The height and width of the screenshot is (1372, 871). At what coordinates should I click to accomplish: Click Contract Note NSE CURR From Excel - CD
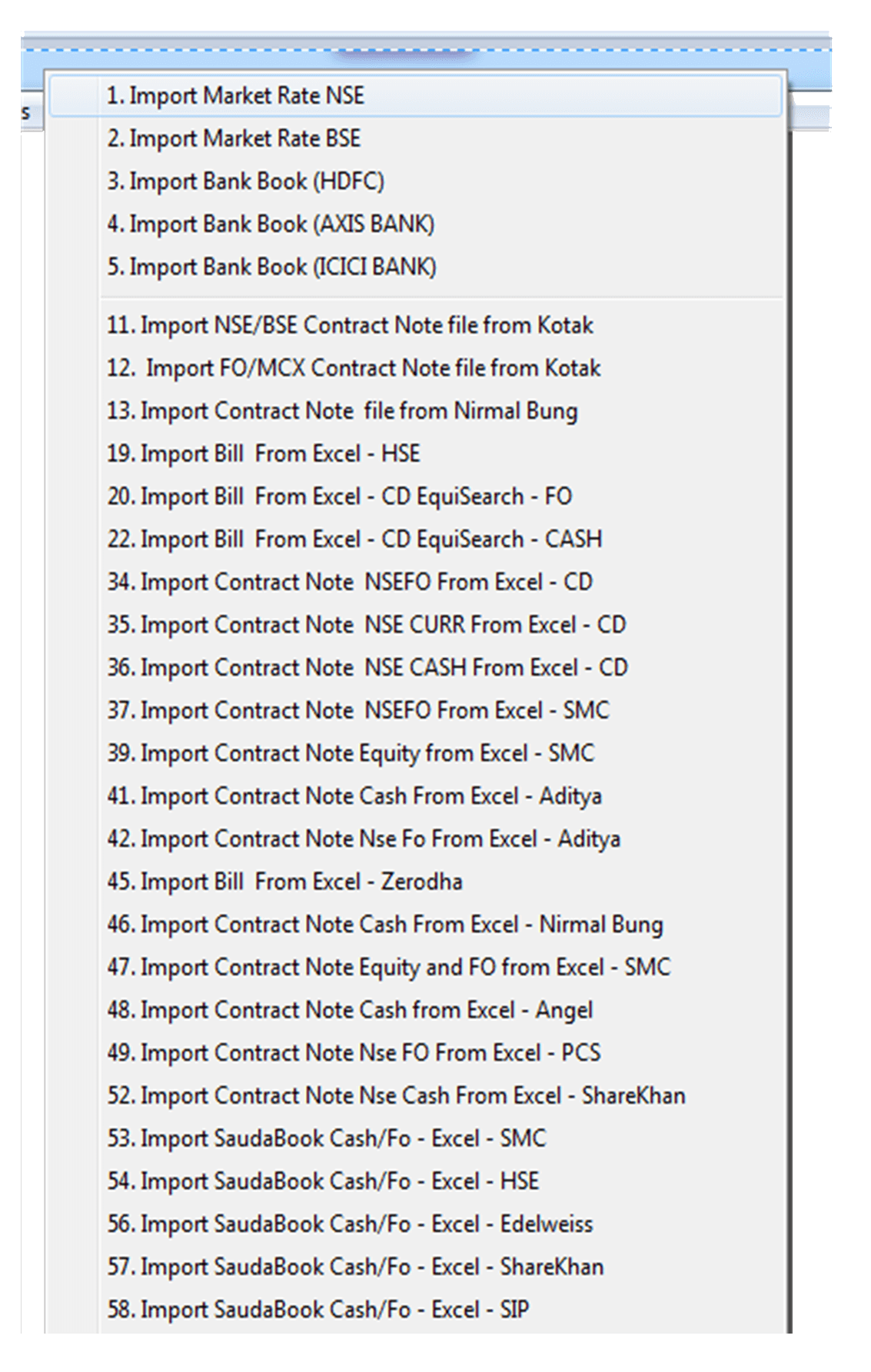click(416, 625)
